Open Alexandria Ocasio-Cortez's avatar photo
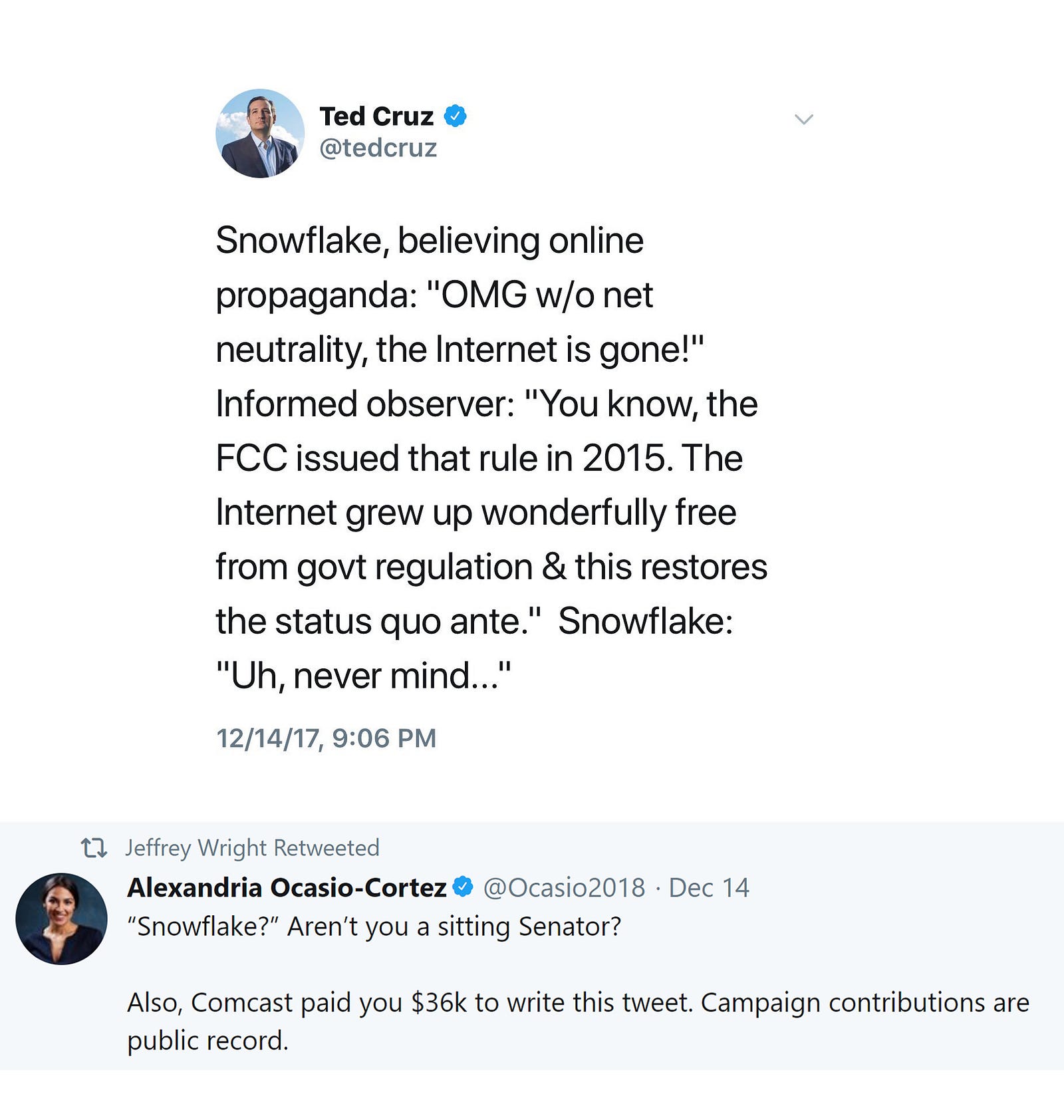 [x=61, y=918]
